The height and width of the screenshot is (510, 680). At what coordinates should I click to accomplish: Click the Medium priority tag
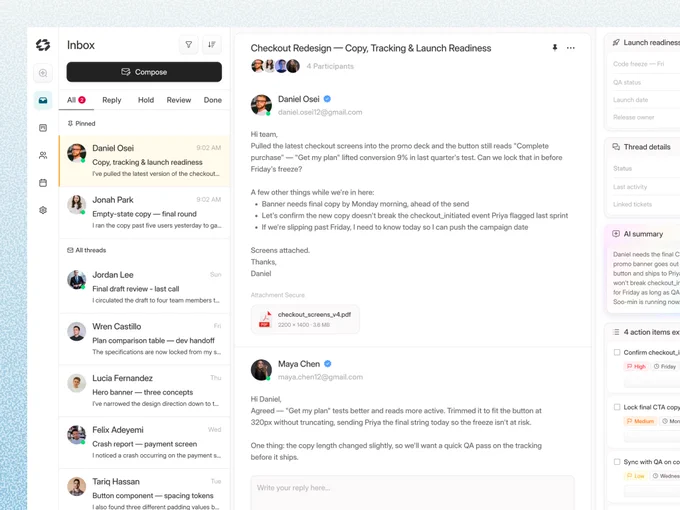(x=640, y=421)
